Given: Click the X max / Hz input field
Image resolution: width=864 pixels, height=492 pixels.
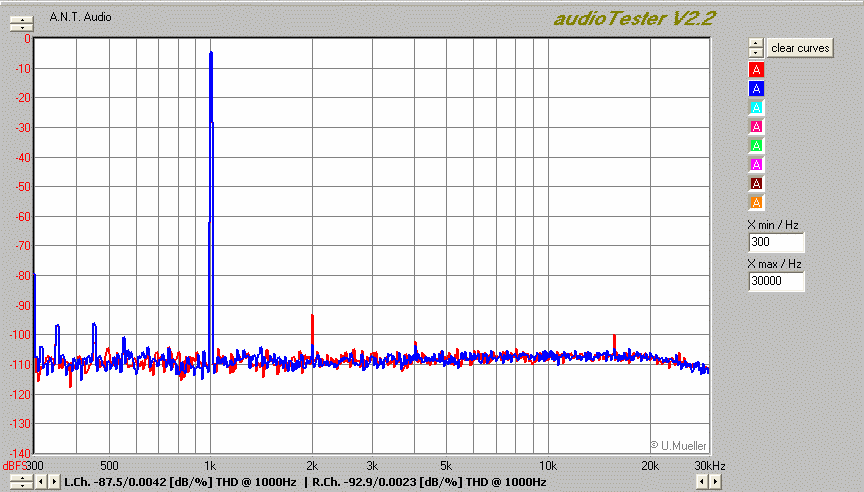Looking at the screenshot, I should [776, 281].
